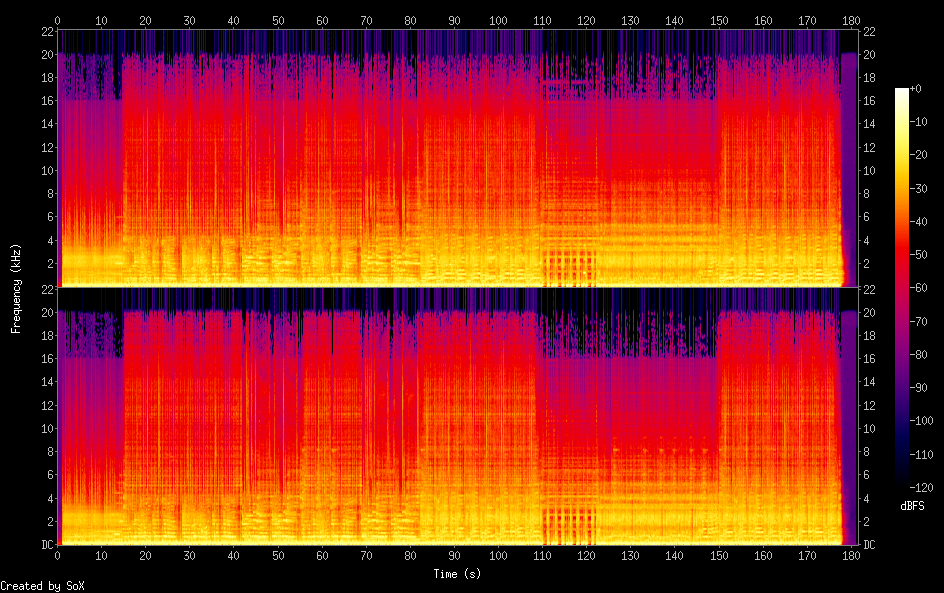
Task: Click the '-60' value on the color scale
Action: [918, 288]
